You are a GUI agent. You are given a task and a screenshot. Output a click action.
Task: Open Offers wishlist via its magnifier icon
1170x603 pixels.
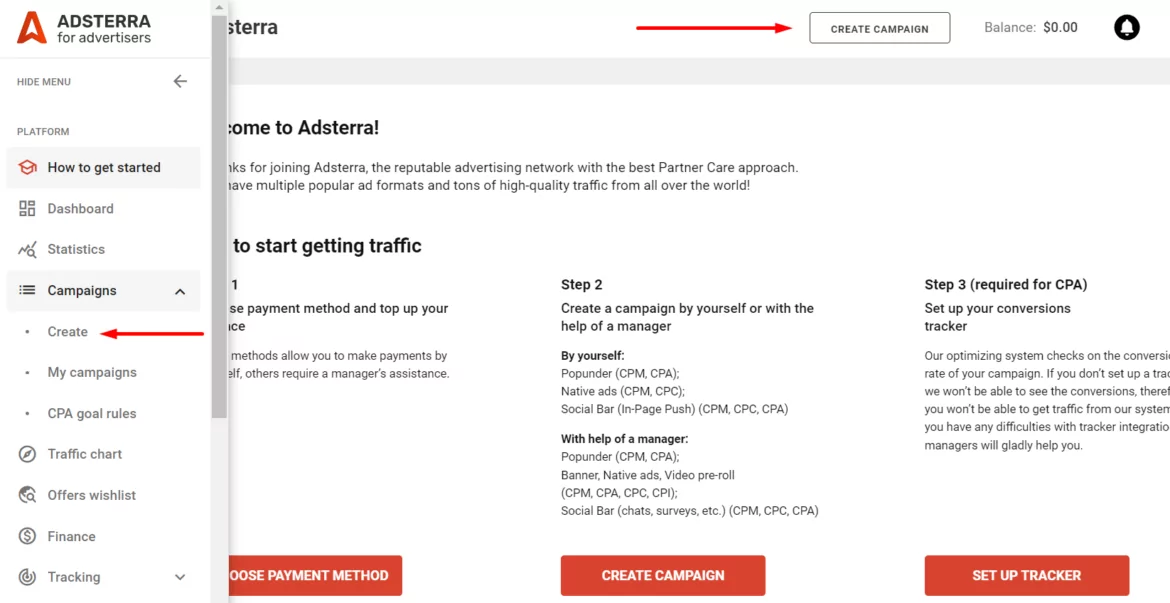point(25,495)
